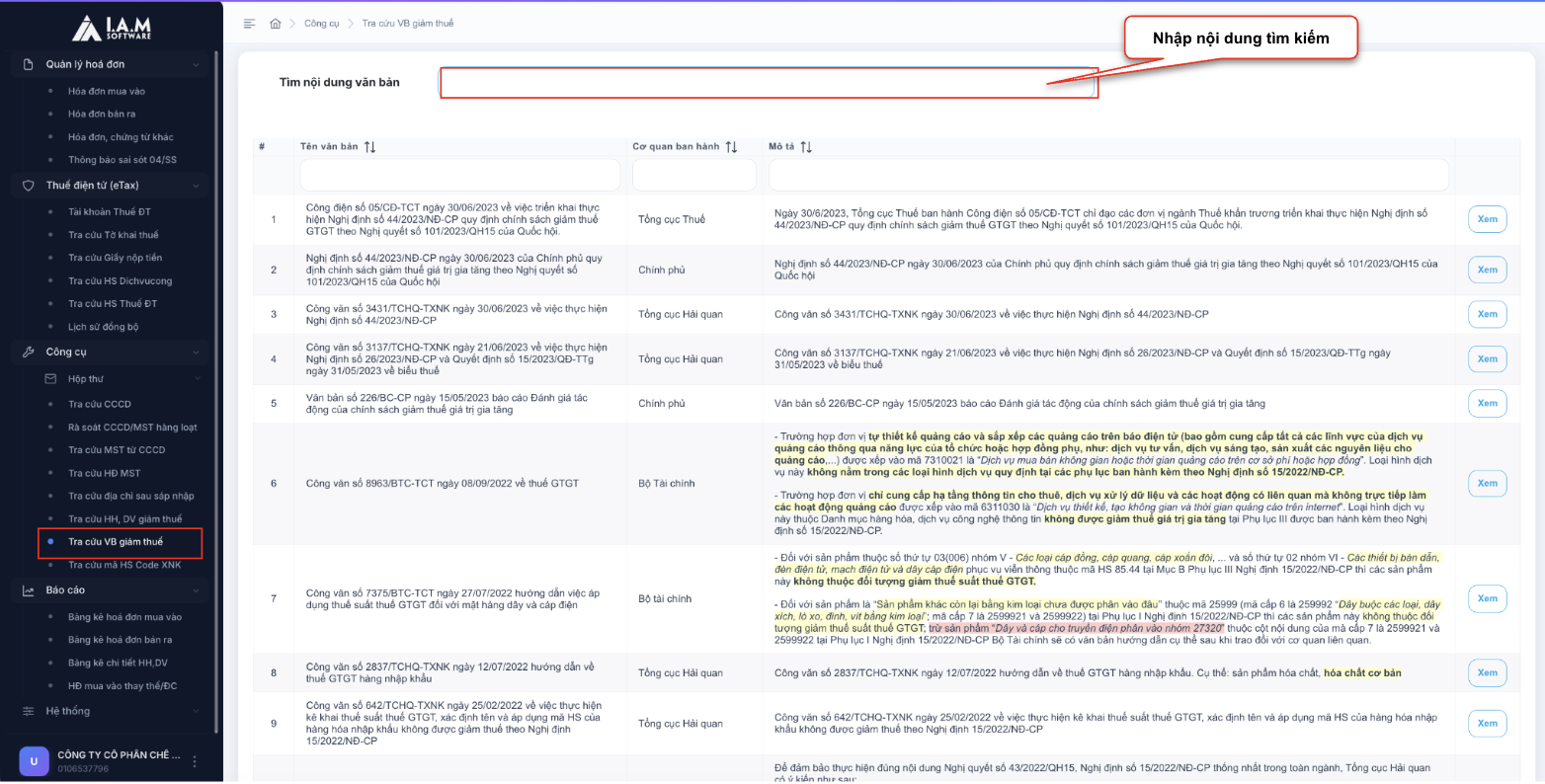The image size is (1545, 784).
Task: Sort by Mô tả column arrows
Action: [806, 147]
